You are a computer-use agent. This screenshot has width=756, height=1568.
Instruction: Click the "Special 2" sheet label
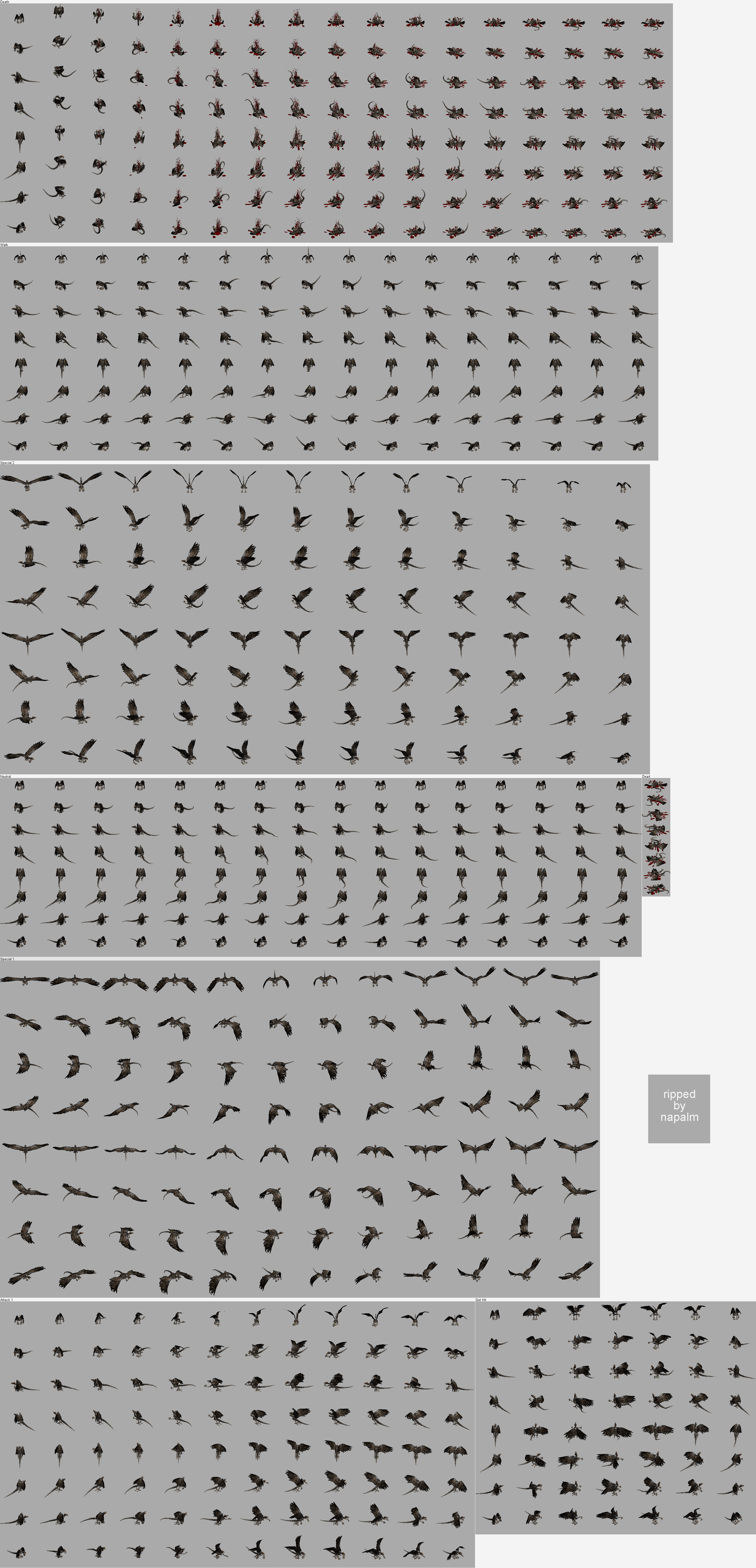pos(7,463)
